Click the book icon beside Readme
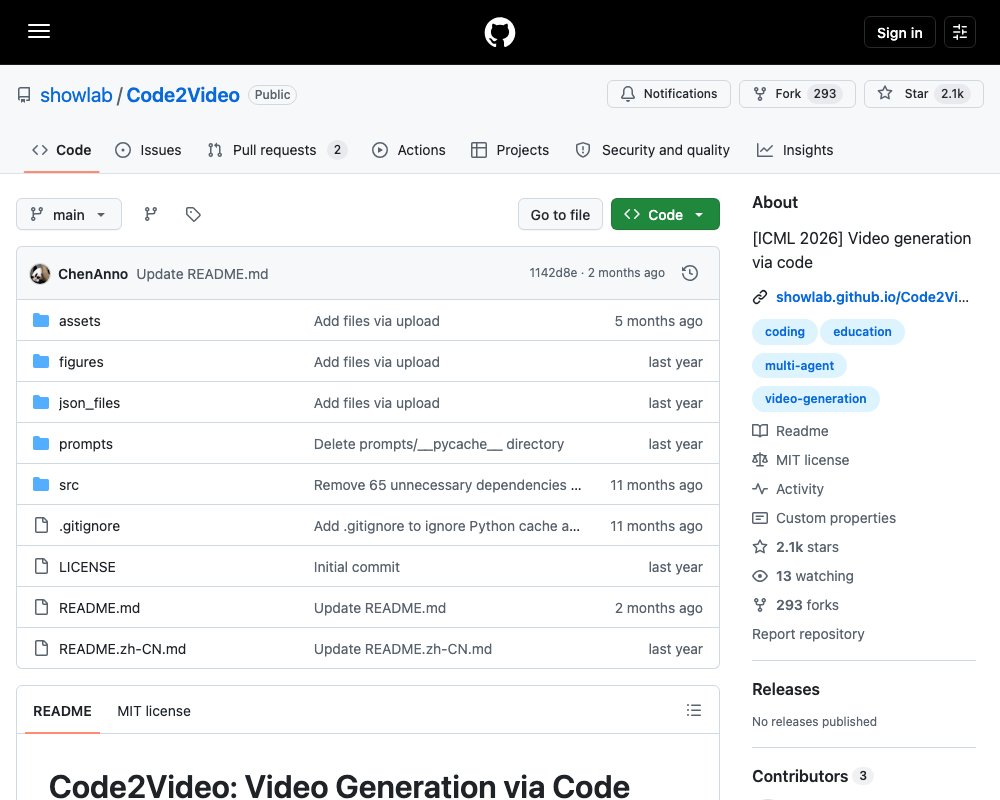Image resolution: width=1000 pixels, height=800 pixels. 760,431
